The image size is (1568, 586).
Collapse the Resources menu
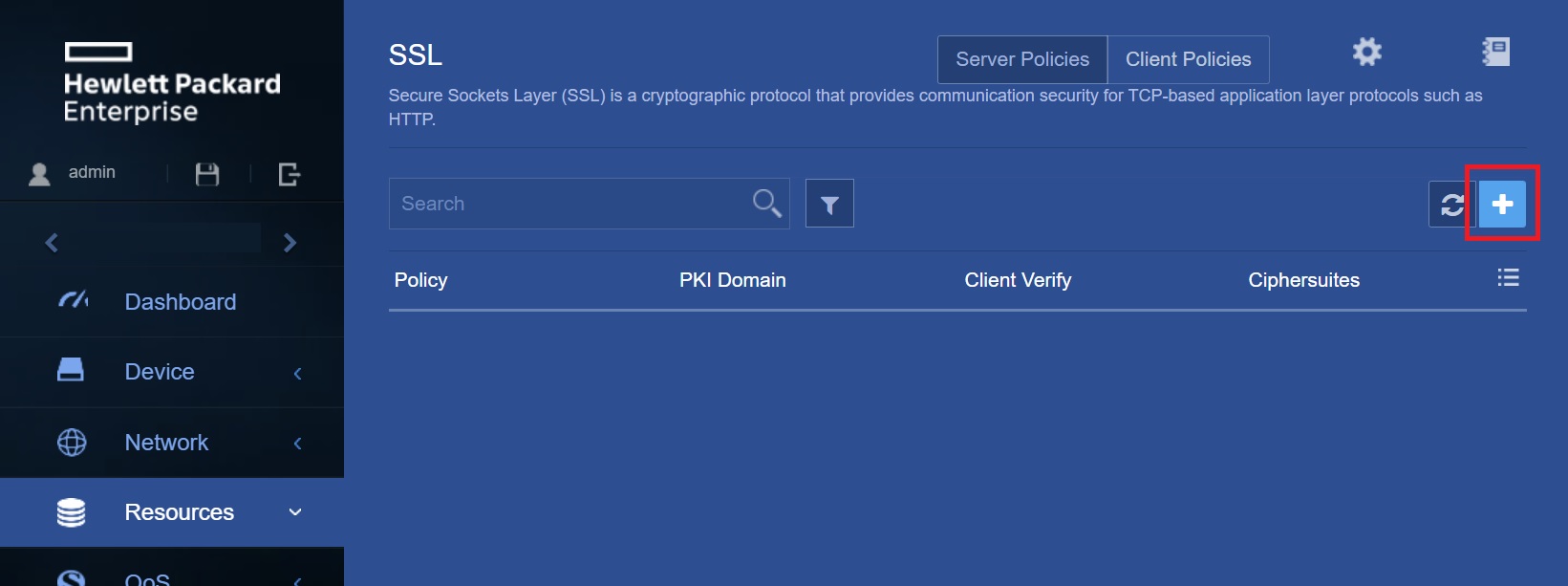[x=295, y=512]
